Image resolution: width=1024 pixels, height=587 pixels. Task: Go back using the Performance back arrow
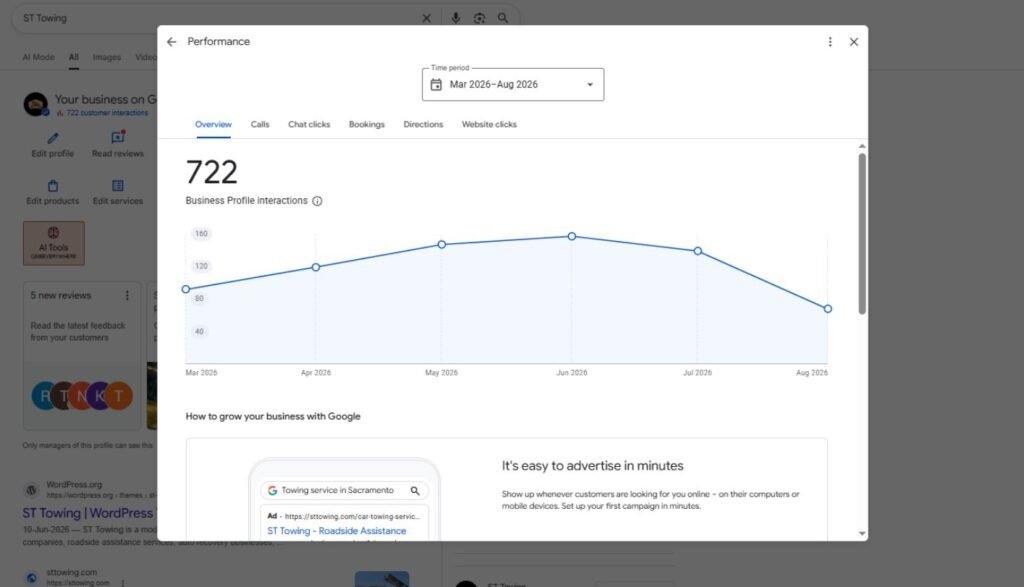pyautogui.click(x=172, y=42)
